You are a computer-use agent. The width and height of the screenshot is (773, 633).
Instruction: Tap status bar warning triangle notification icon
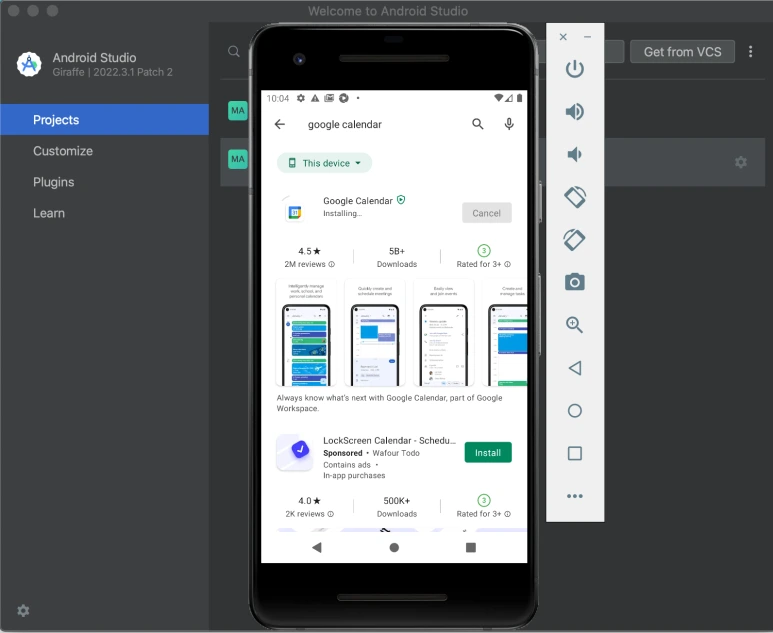coord(315,98)
